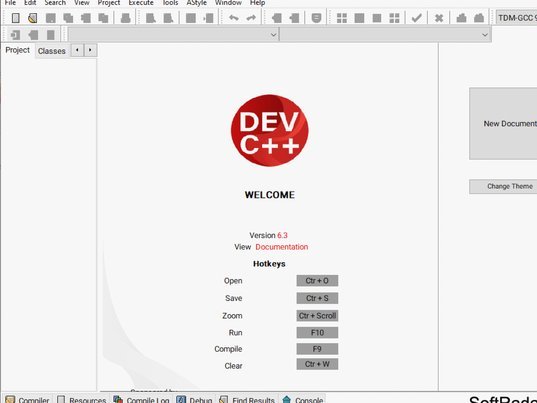Click the Dev-C++ red logo
The width and height of the screenshot is (537, 403).
tap(270, 130)
